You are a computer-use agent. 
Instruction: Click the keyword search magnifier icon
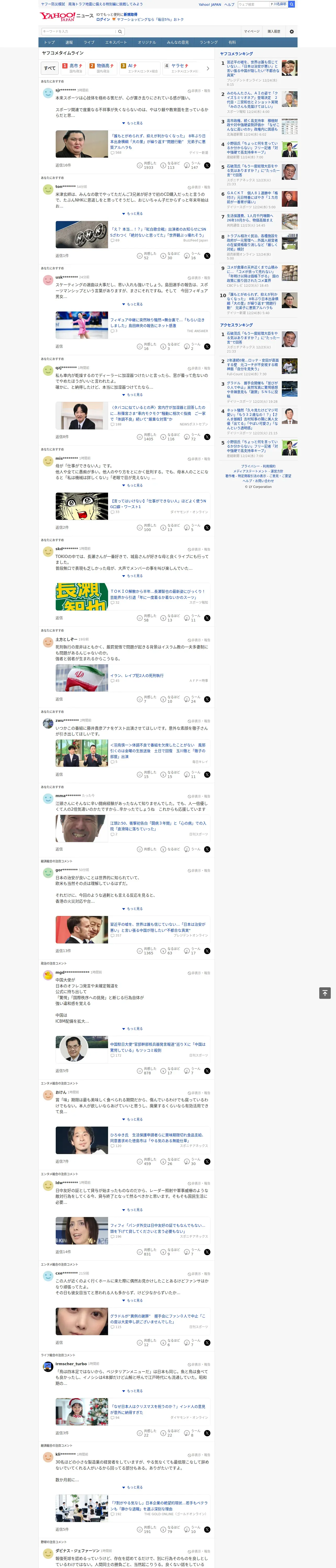pyautogui.click(x=120, y=32)
